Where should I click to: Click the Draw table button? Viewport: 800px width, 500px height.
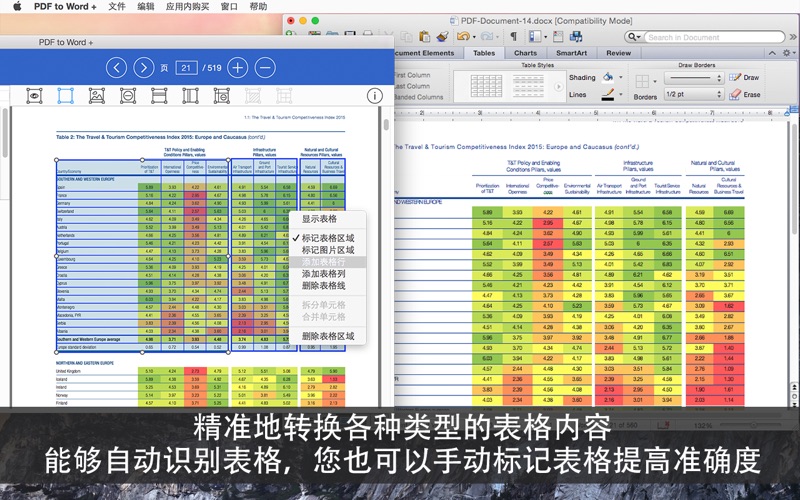744,78
